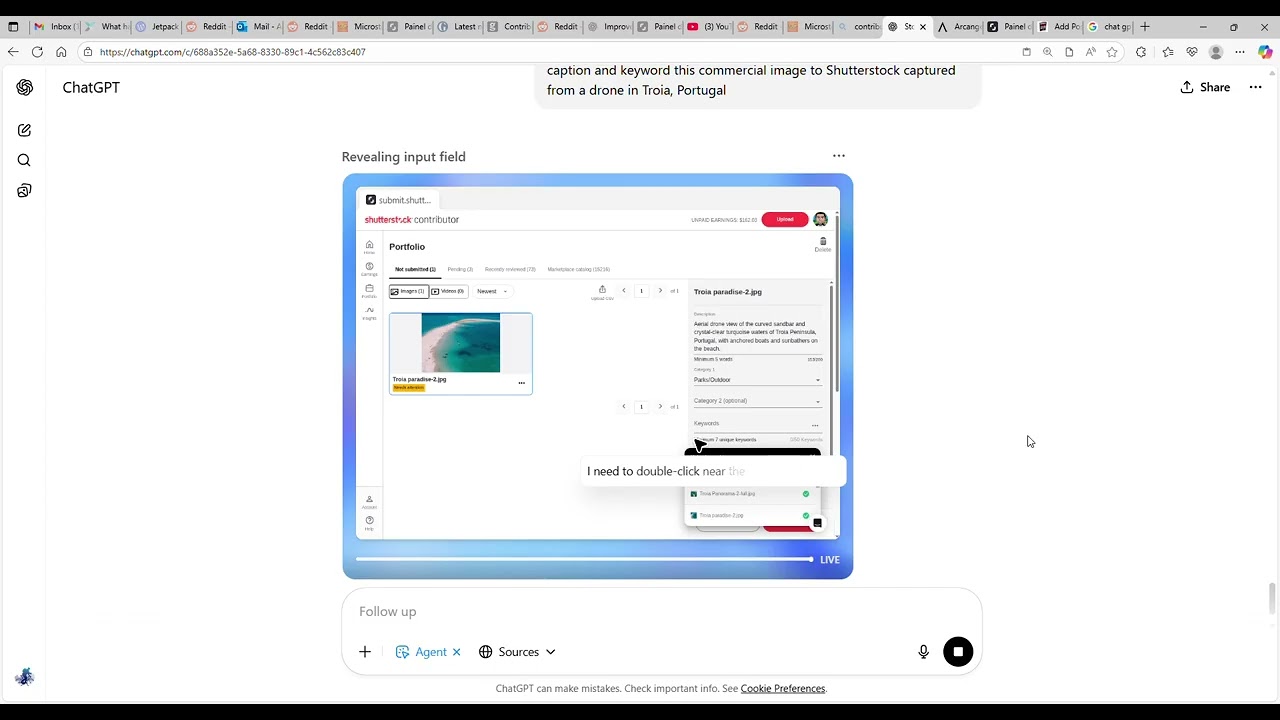The width and height of the screenshot is (1280, 720).
Task: Open the favorites list icon in toolbar
Action: click(x=1167, y=52)
